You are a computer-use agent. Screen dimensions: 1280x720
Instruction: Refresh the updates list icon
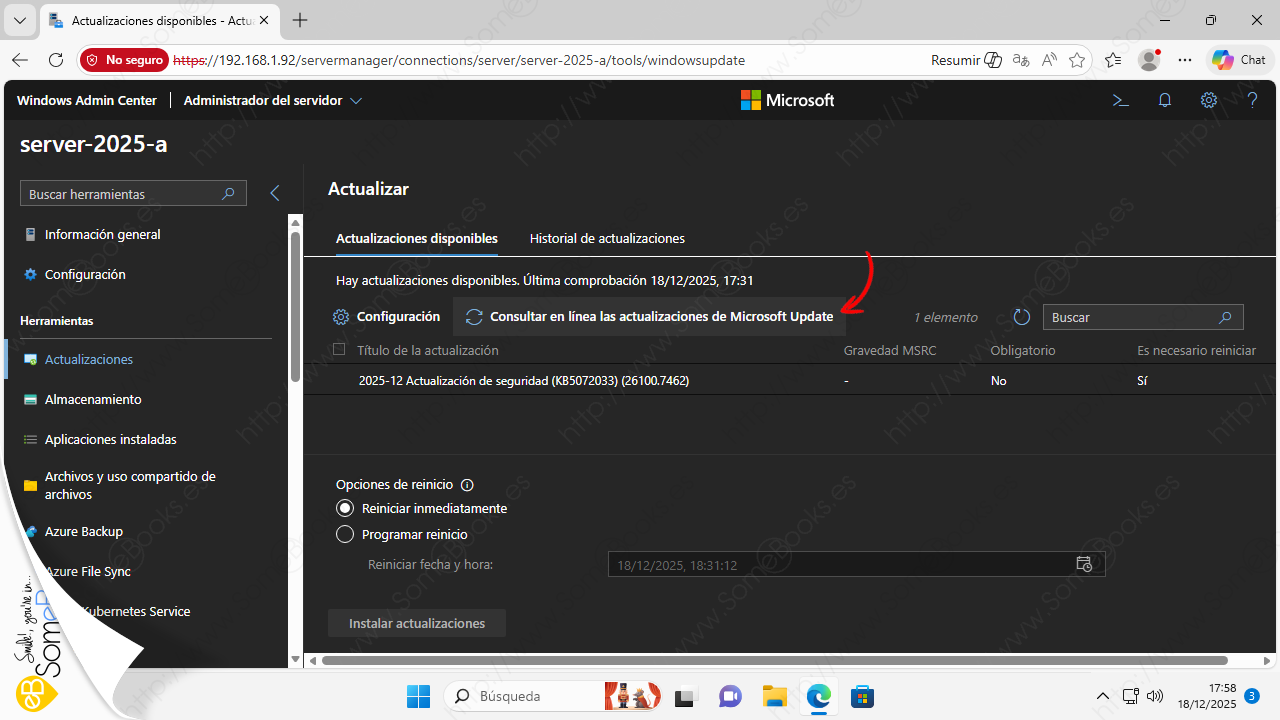point(1021,317)
